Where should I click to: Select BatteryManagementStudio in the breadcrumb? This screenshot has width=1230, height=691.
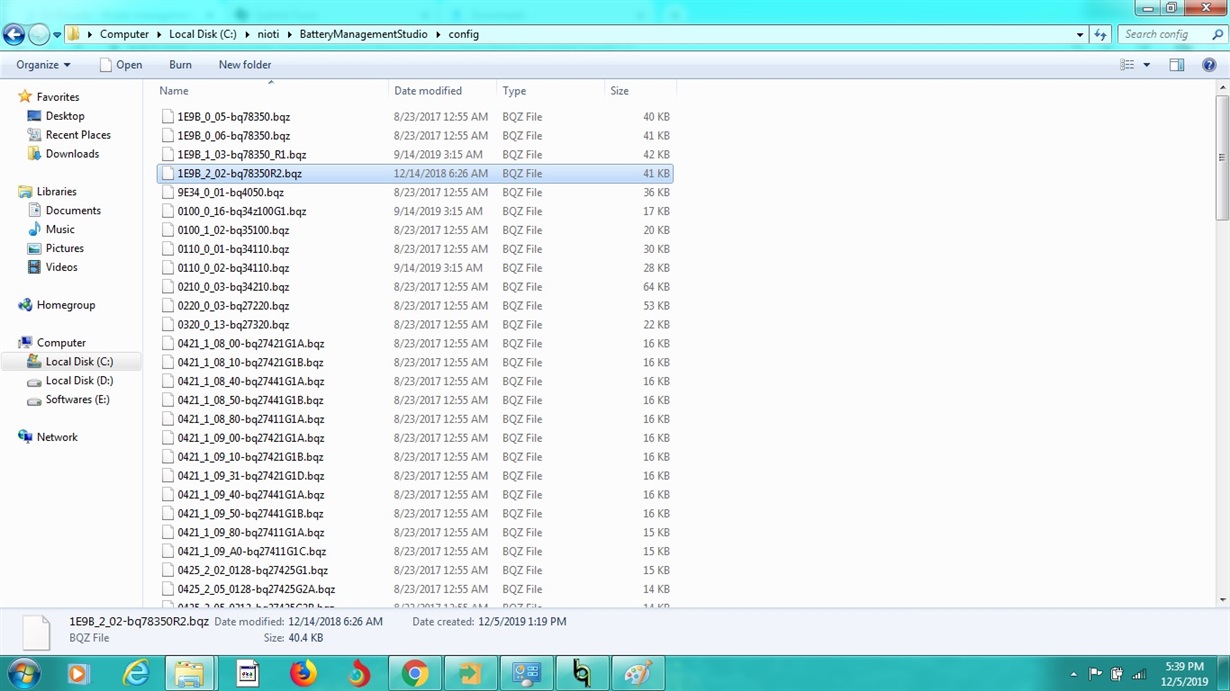tap(363, 34)
